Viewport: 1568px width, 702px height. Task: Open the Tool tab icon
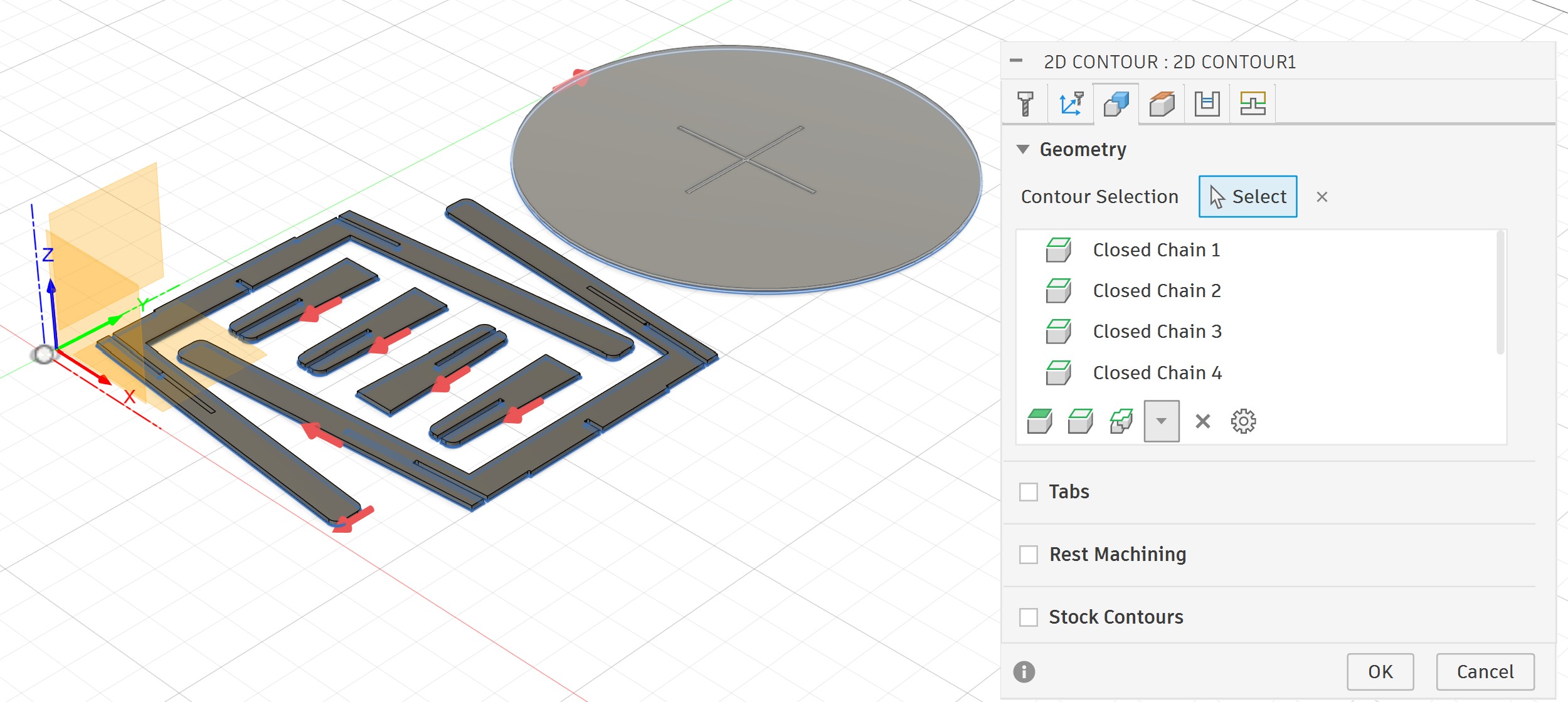(1025, 104)
